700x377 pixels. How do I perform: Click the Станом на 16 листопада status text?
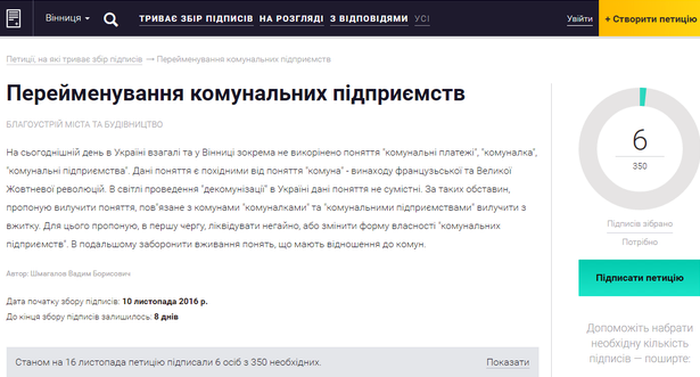point(168,362)
